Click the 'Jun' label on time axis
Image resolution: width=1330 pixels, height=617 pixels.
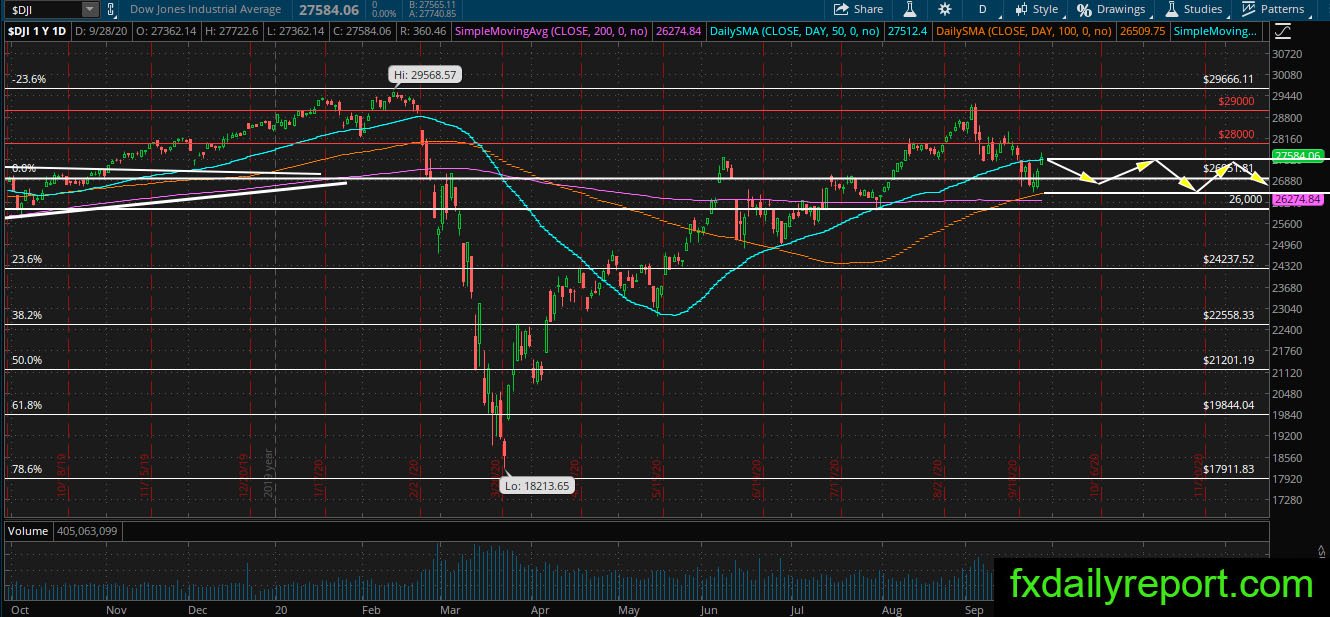711,609
